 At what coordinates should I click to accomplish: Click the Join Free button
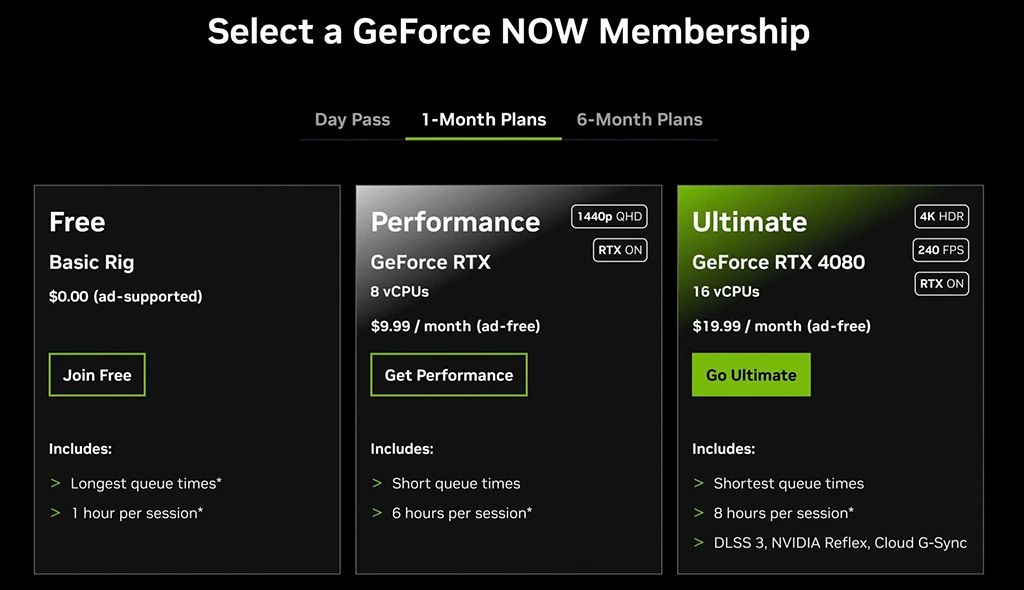(x=97, y=374)
